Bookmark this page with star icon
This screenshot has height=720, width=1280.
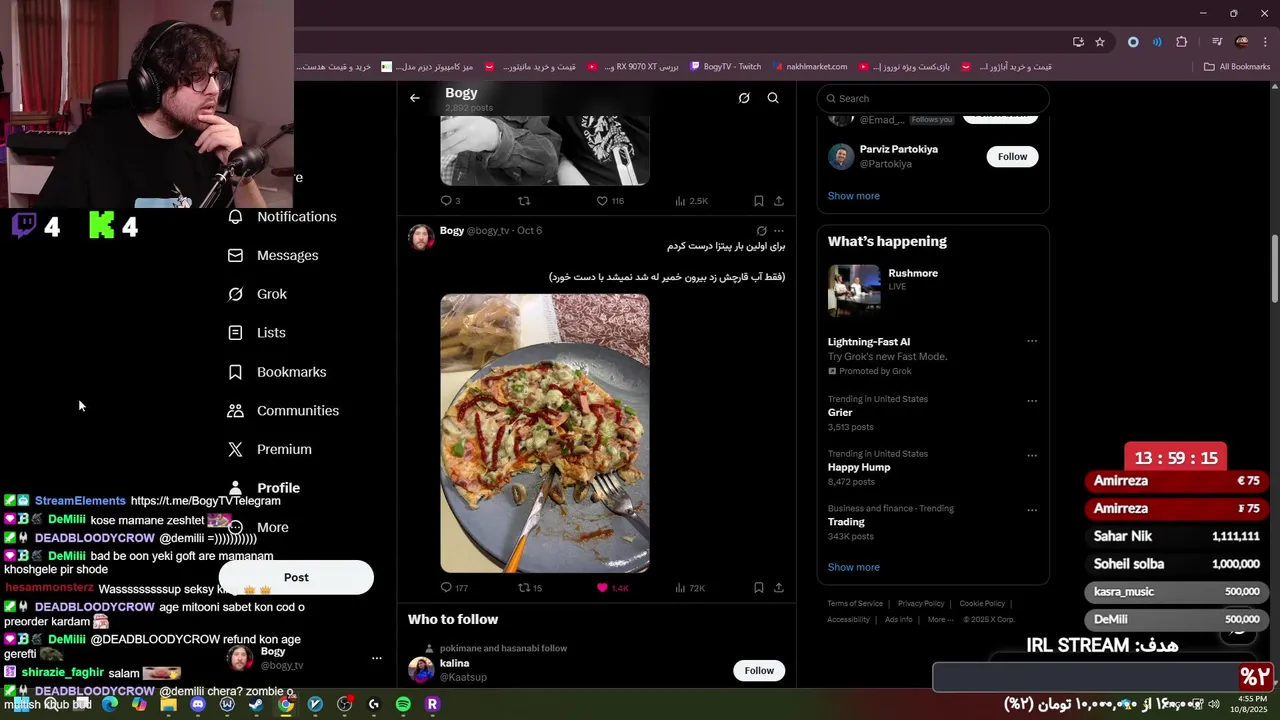coord(1100,42)
